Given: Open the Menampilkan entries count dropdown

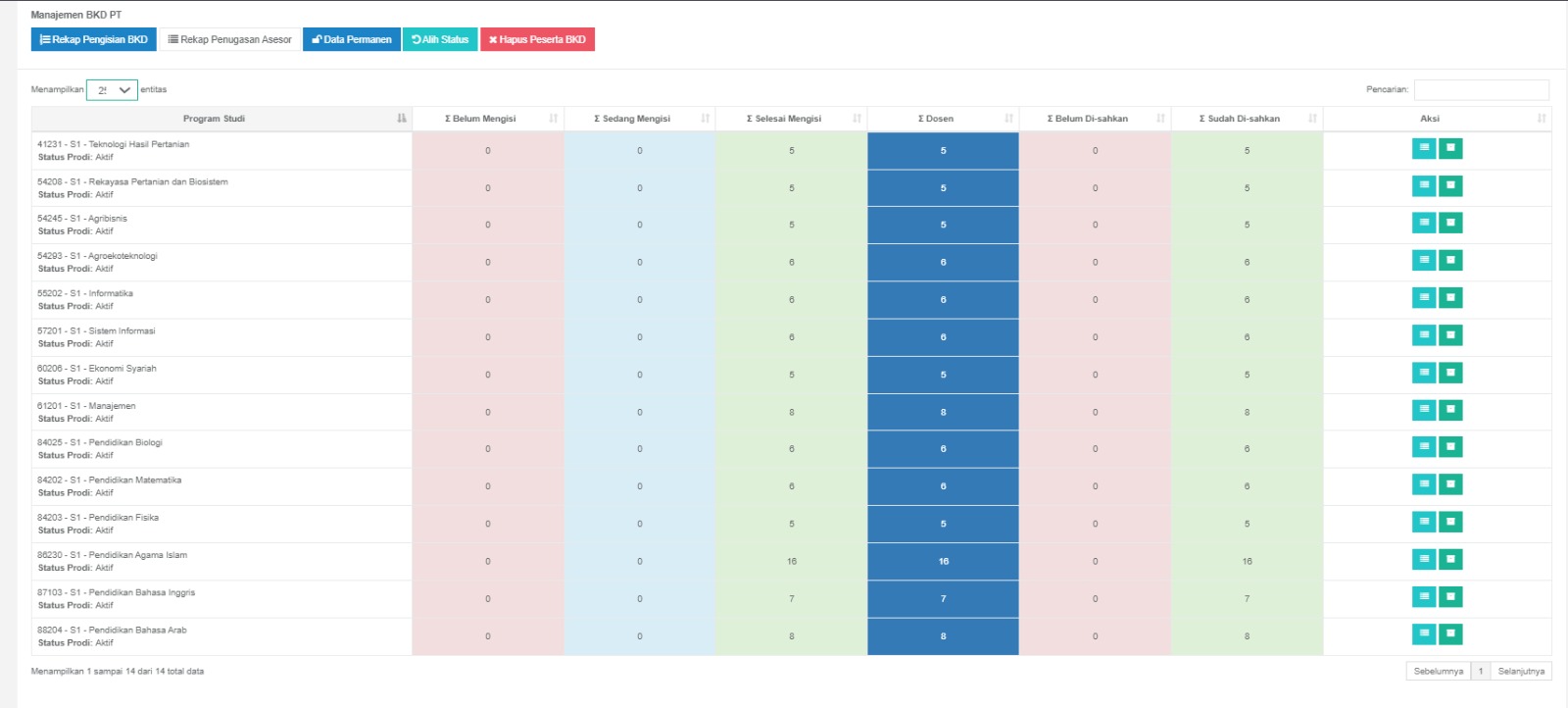Looking at the screenshot, I should point(112,90).
